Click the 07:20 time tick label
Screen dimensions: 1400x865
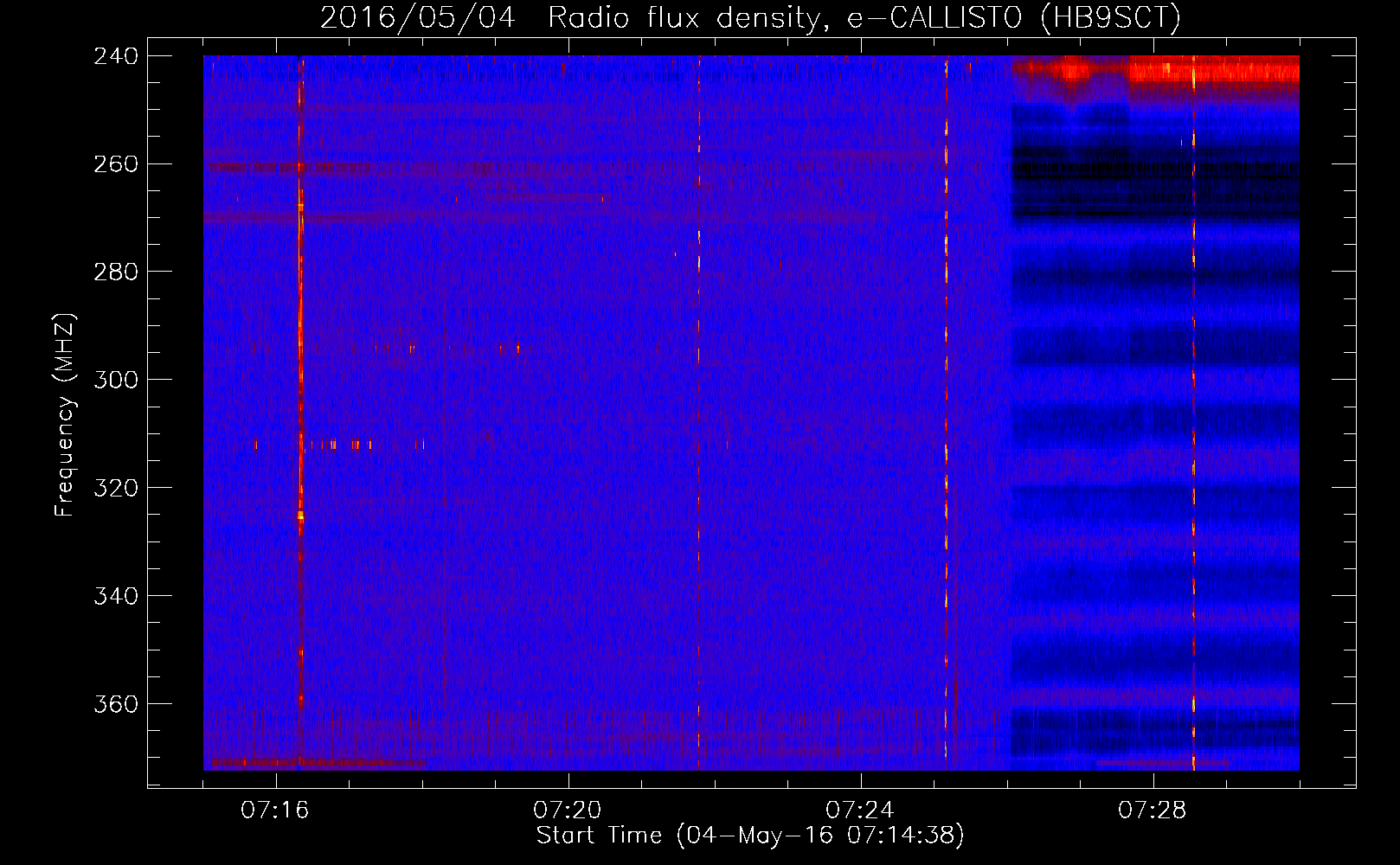pos(568,811)
